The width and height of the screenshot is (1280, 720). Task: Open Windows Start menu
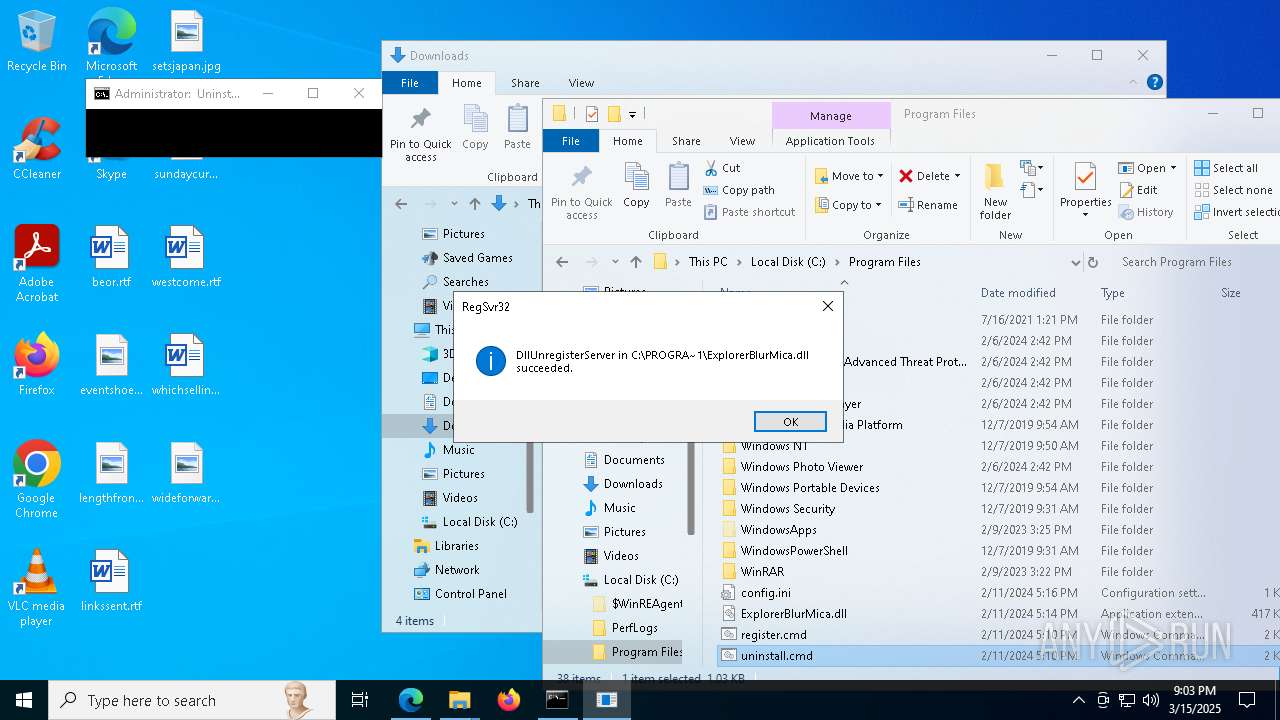(24, 700)
